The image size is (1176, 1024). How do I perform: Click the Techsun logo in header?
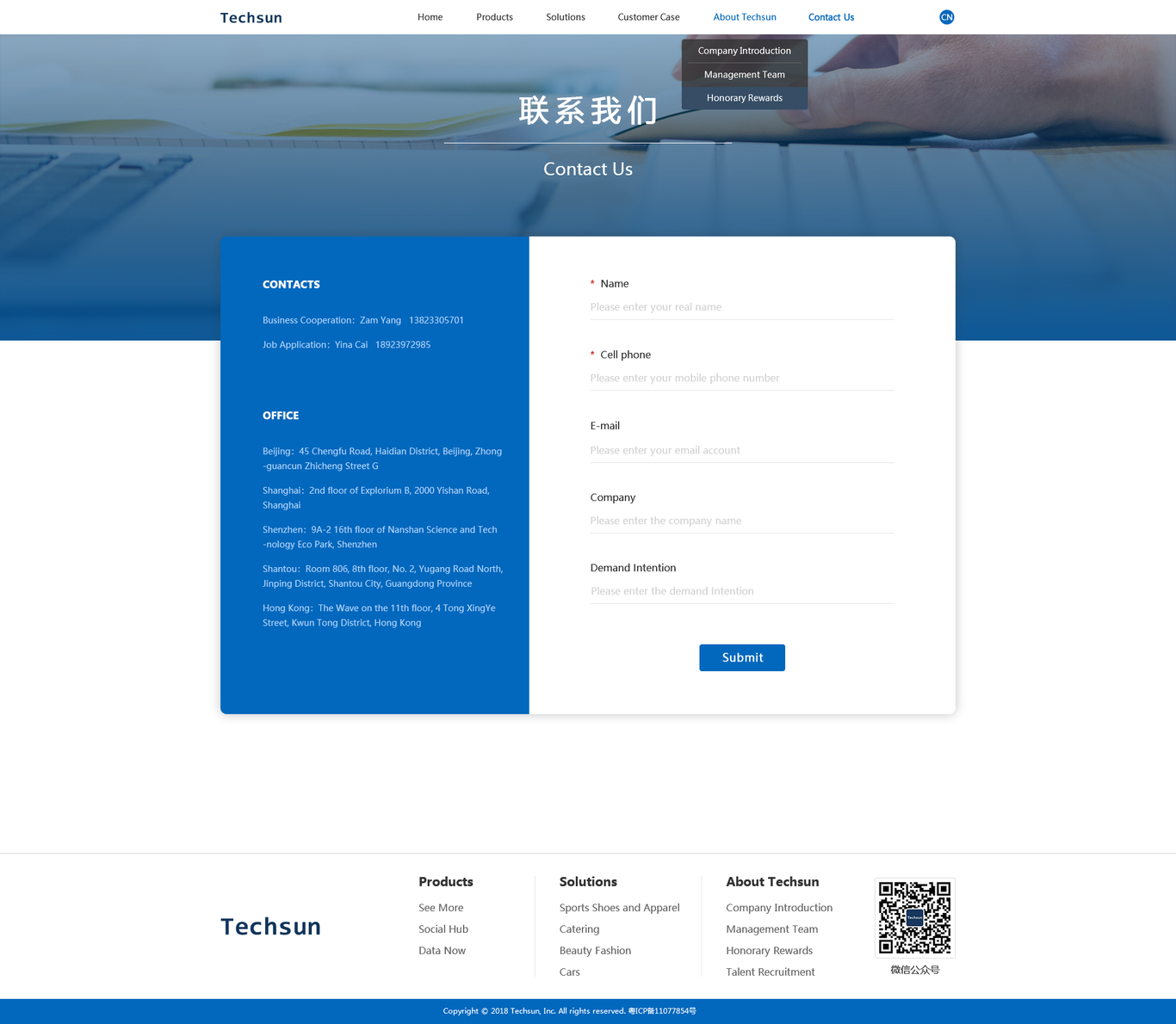point(251,17)
